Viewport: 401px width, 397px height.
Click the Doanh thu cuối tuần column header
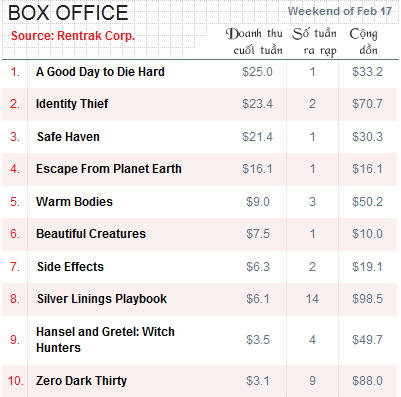pos(254,42)
